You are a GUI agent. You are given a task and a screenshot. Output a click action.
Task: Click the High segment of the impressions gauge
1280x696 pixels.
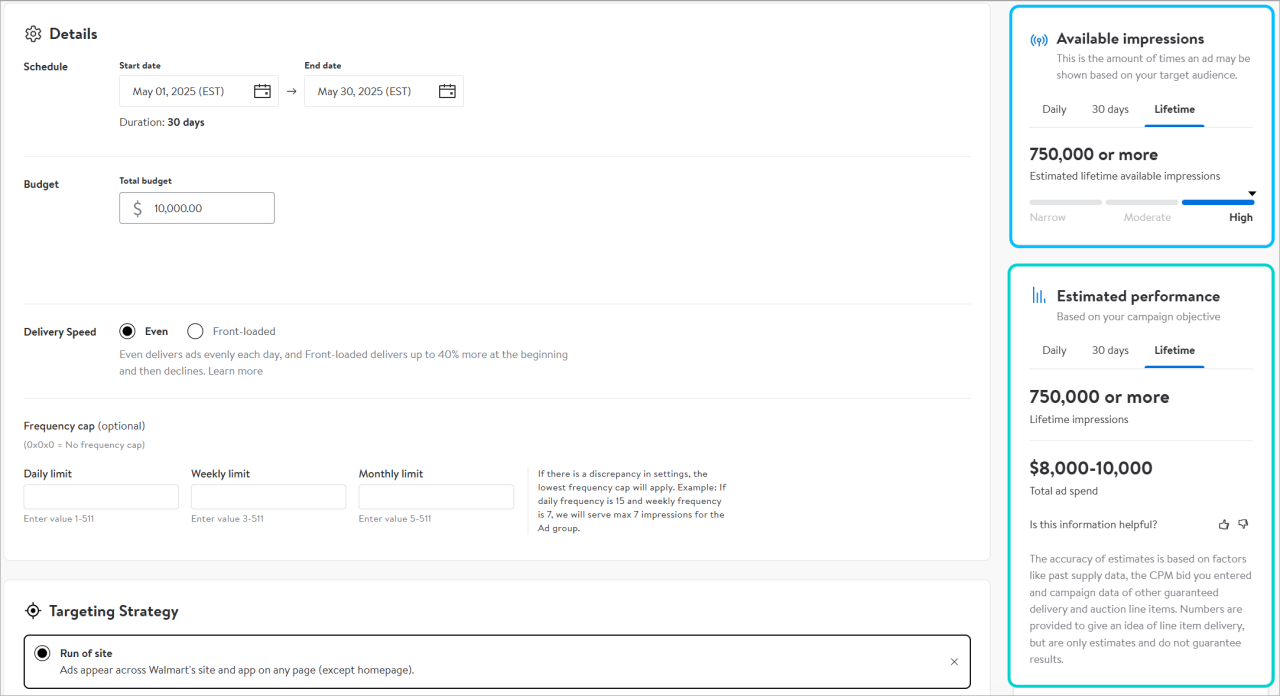pos(1218,201)
